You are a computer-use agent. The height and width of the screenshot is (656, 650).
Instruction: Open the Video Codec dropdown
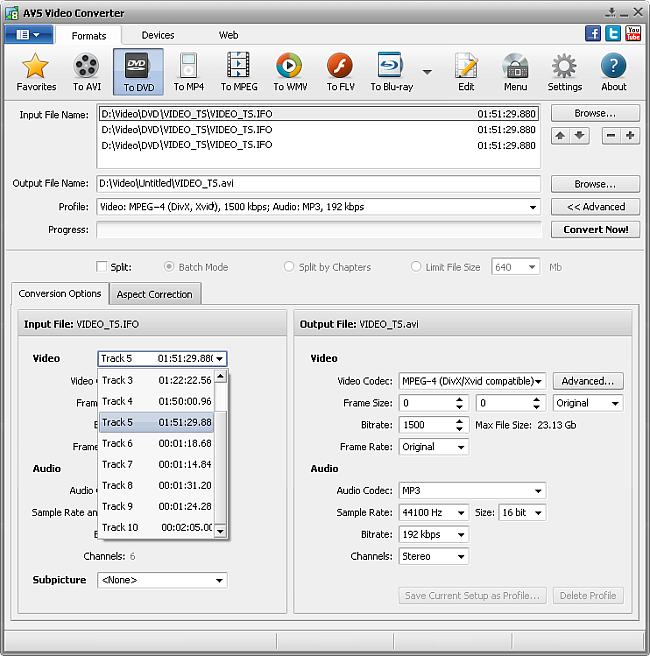(472, 381)
